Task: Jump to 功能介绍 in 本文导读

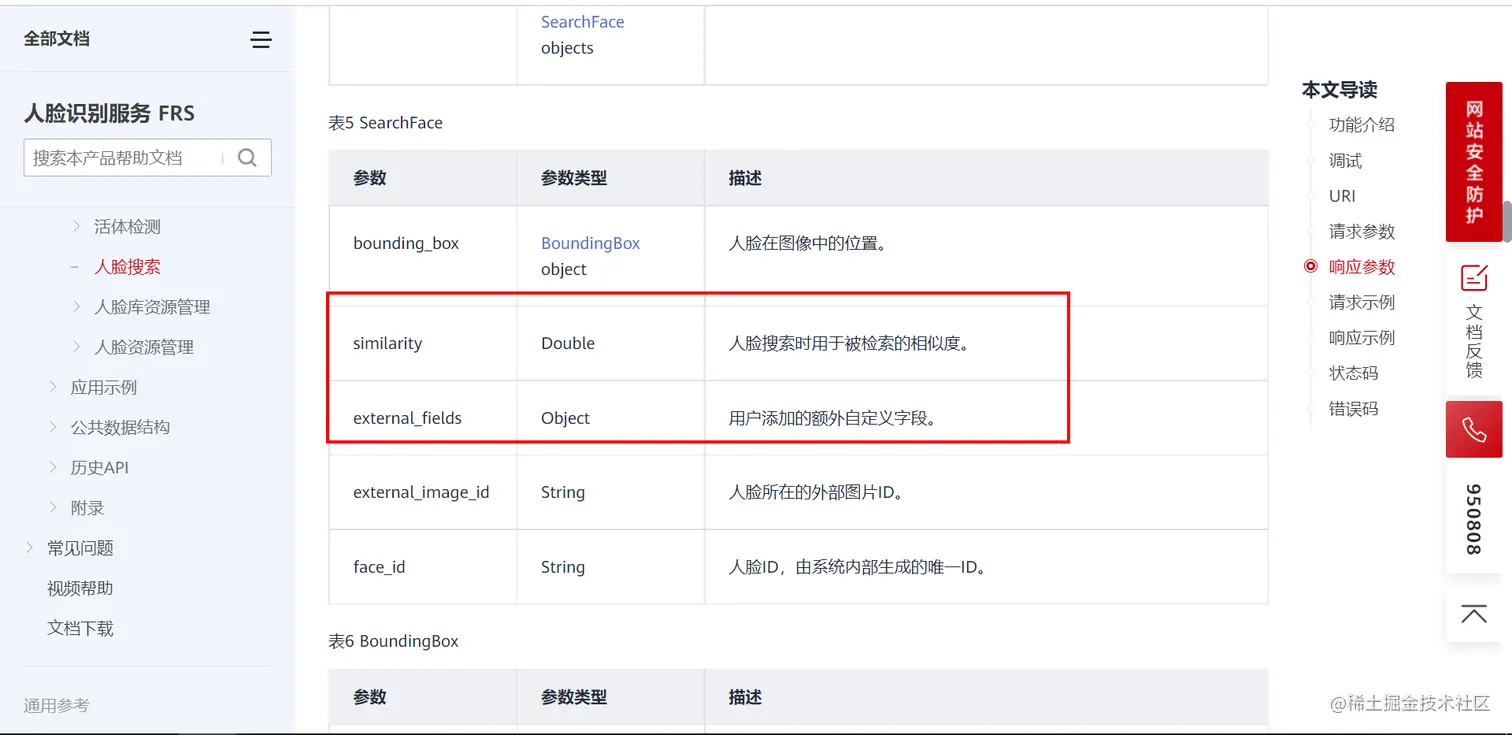Action: point(1361,125)
